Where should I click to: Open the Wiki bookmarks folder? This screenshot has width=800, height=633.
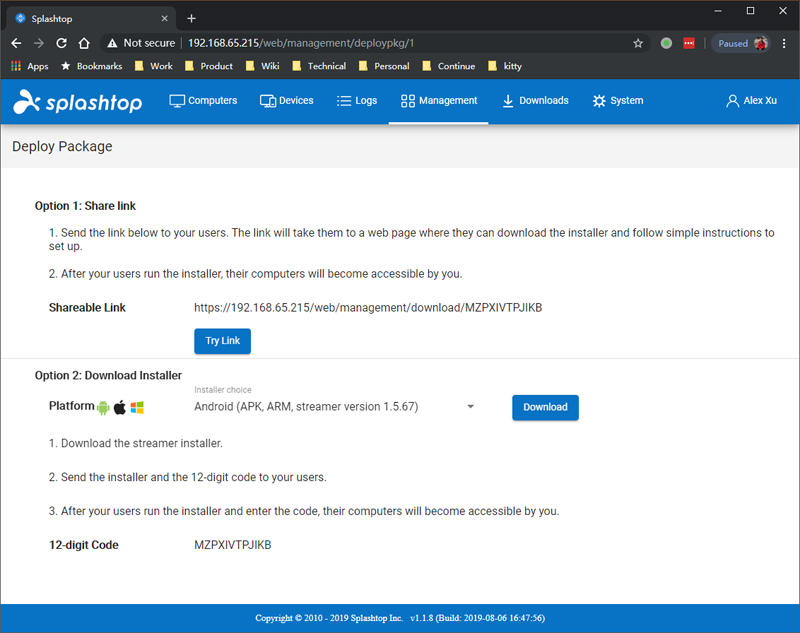262,66
